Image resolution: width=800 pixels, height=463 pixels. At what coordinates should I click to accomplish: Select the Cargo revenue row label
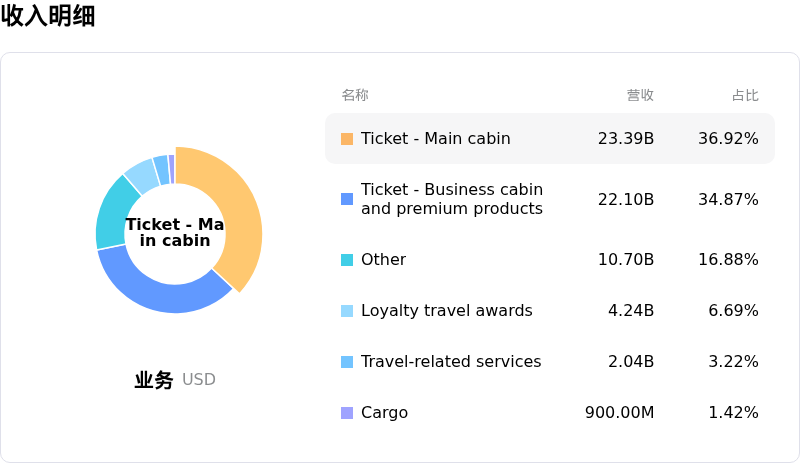pyautogui.click(x=384, y=413)
